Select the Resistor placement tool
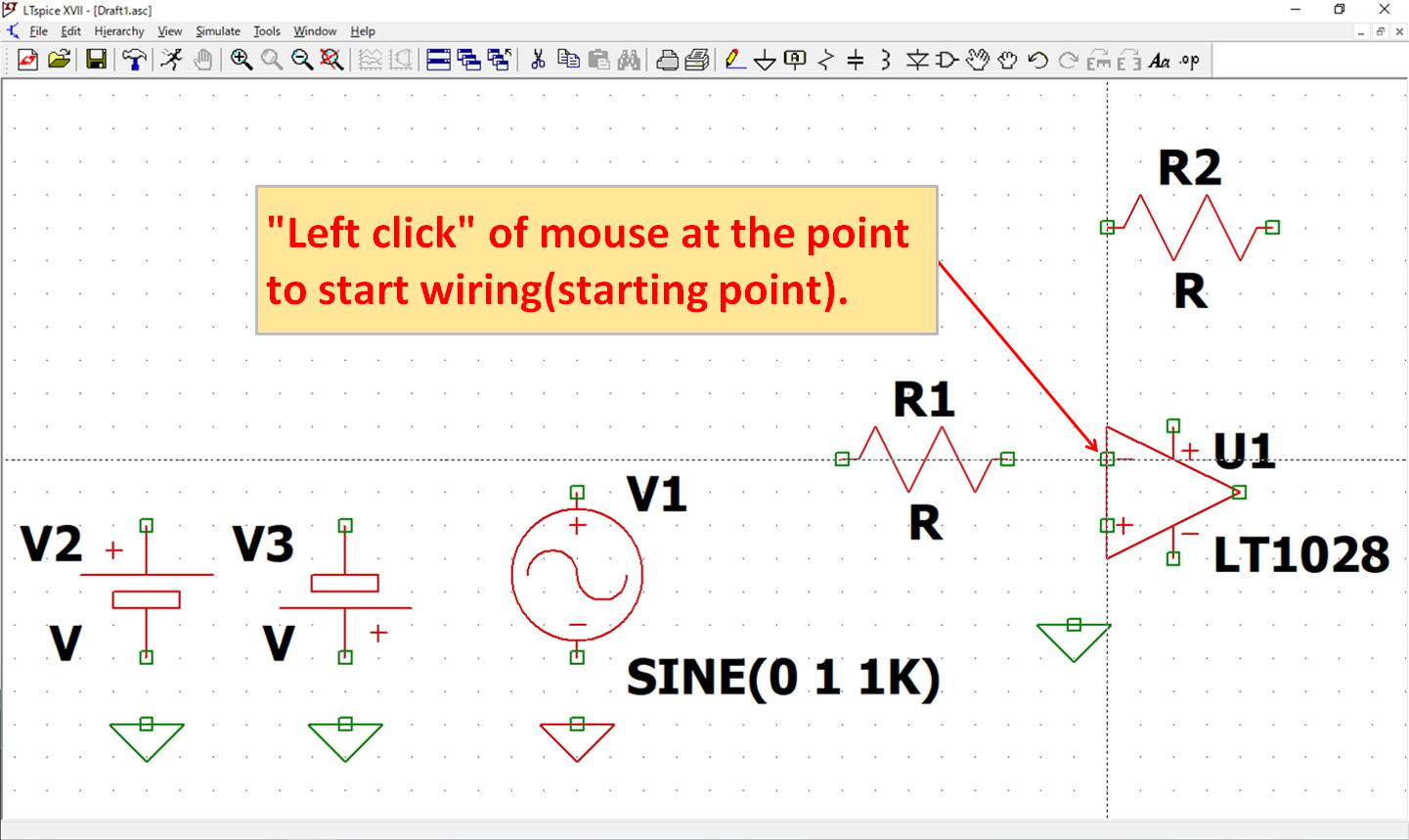Image resolution: width=1409 pixels, height=840 pixels. point(824,60)
